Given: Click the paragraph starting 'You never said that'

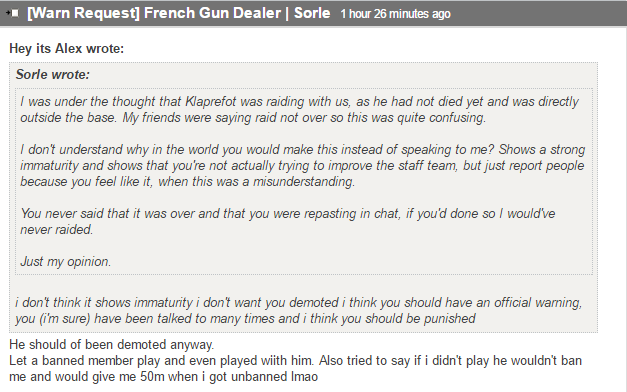Looking at the screenshot, I should point(288,221).
